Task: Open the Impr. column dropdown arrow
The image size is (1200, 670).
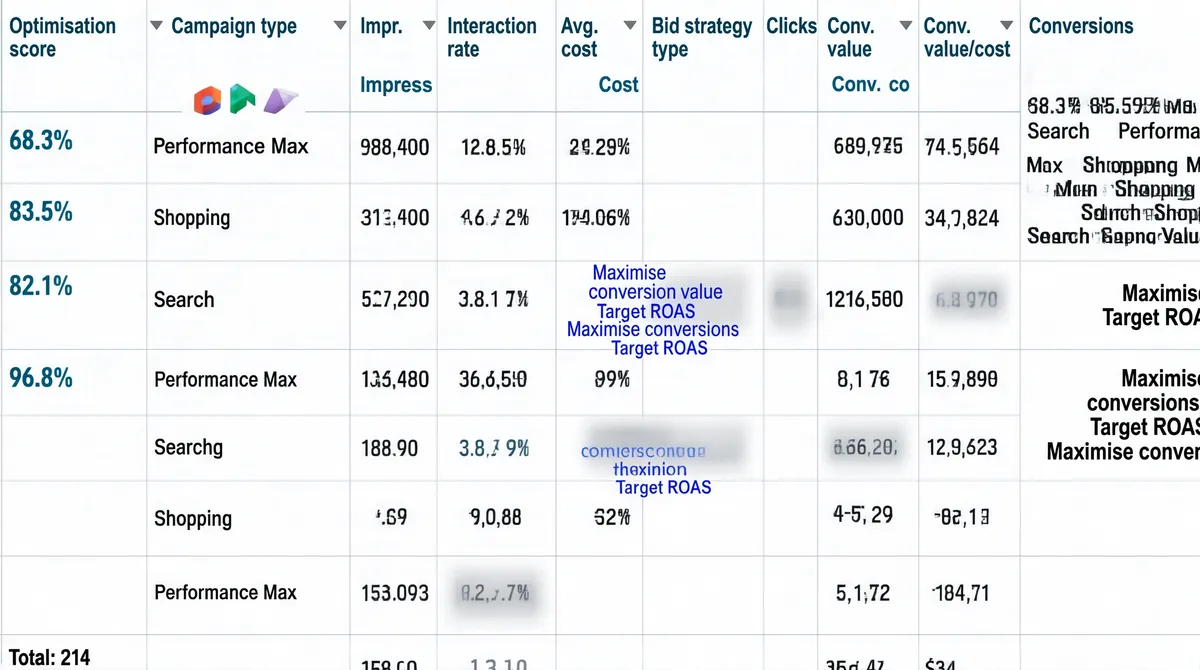Action: tap(429, 26)
